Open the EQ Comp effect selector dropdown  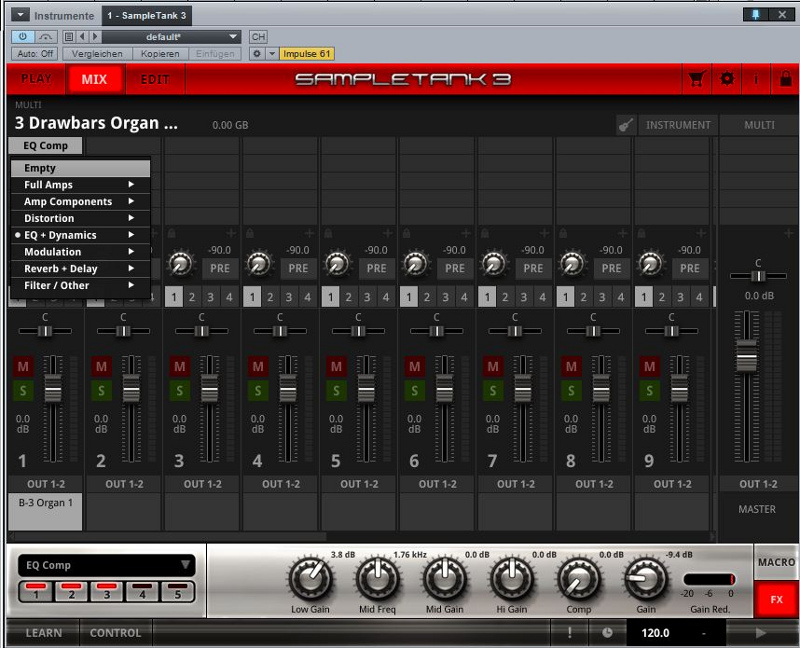click(107, 565)
